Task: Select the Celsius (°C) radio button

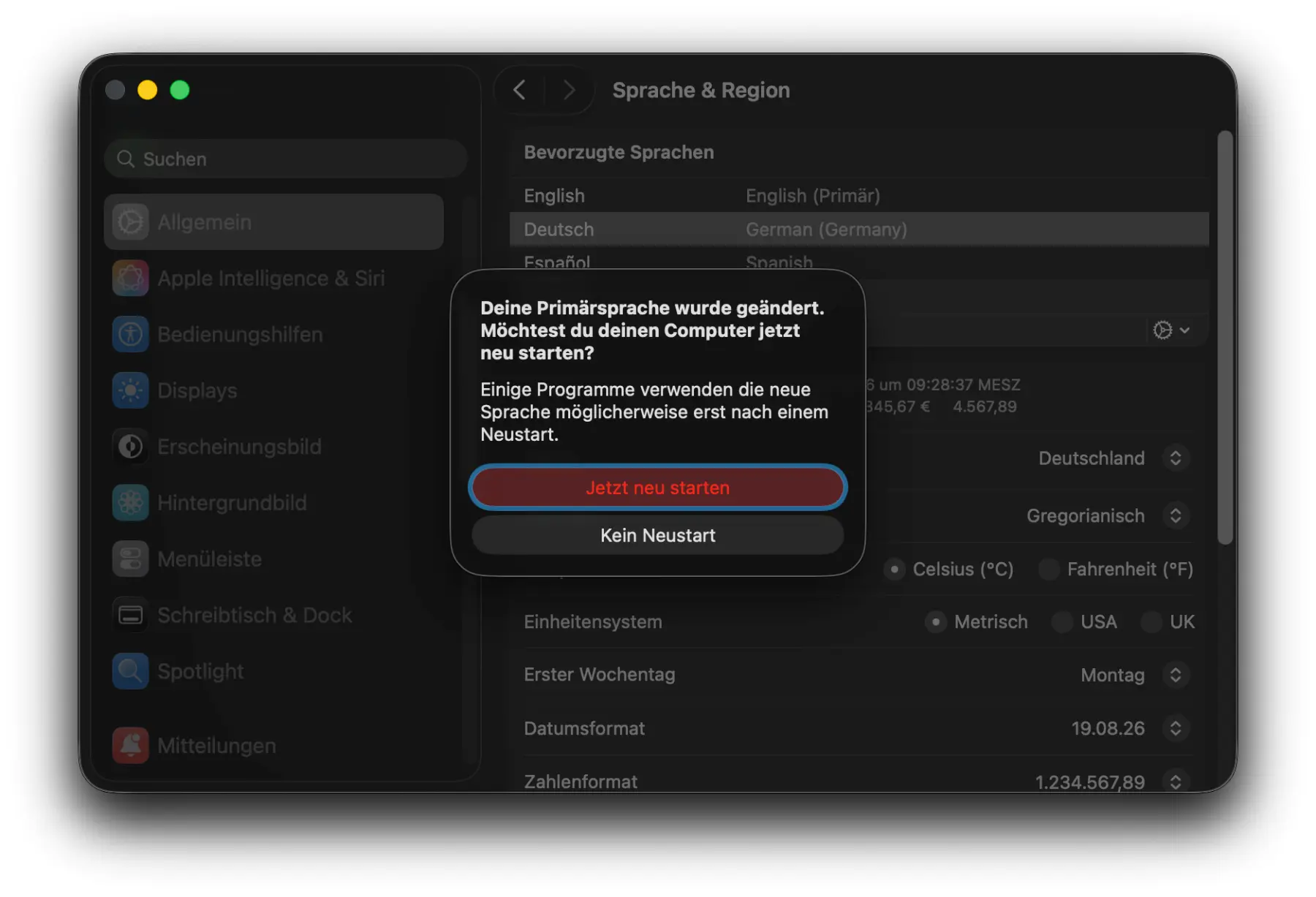Action: click(894, 569)
